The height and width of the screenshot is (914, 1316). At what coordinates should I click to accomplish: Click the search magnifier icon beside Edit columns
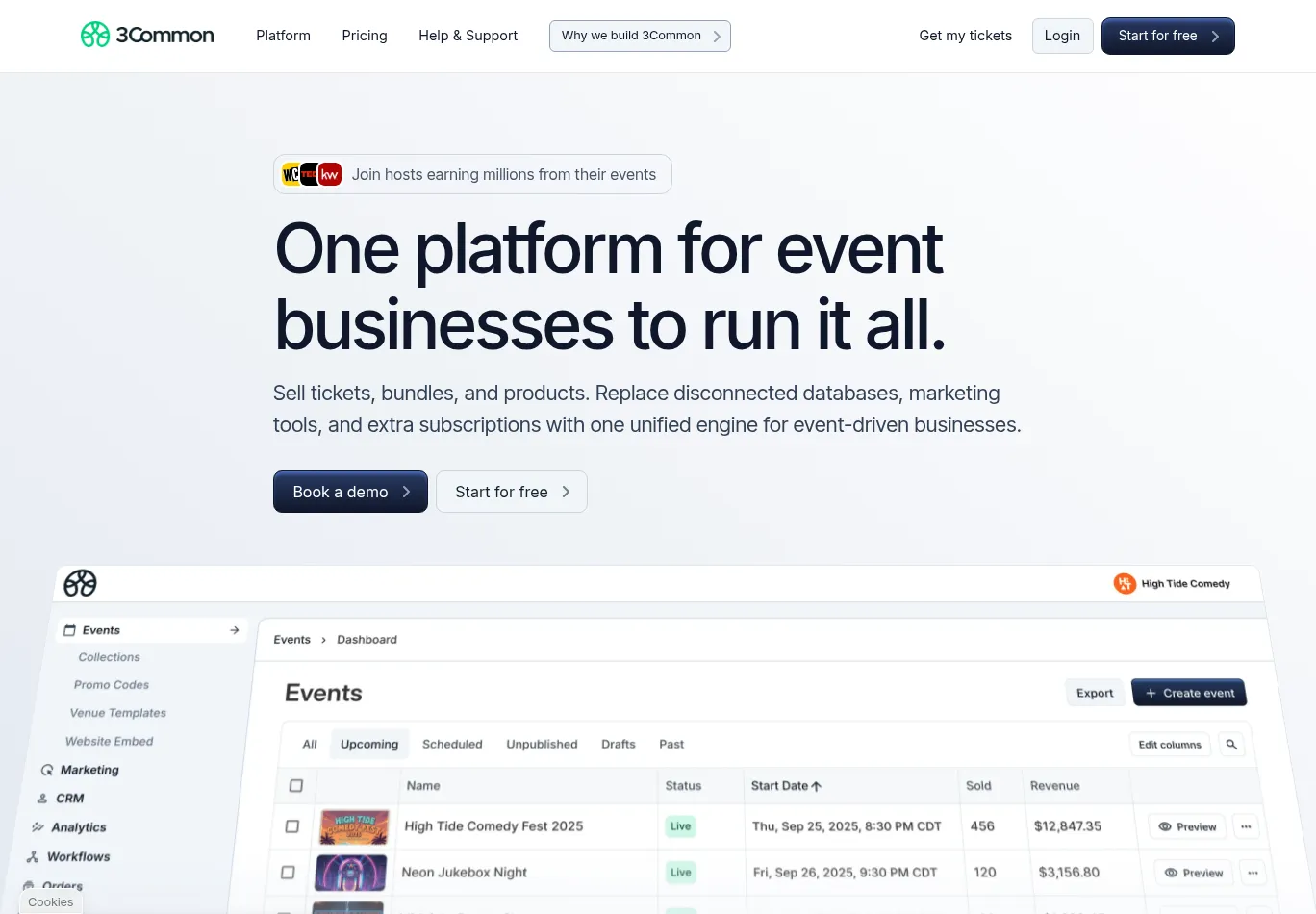tap(1231, 745)
